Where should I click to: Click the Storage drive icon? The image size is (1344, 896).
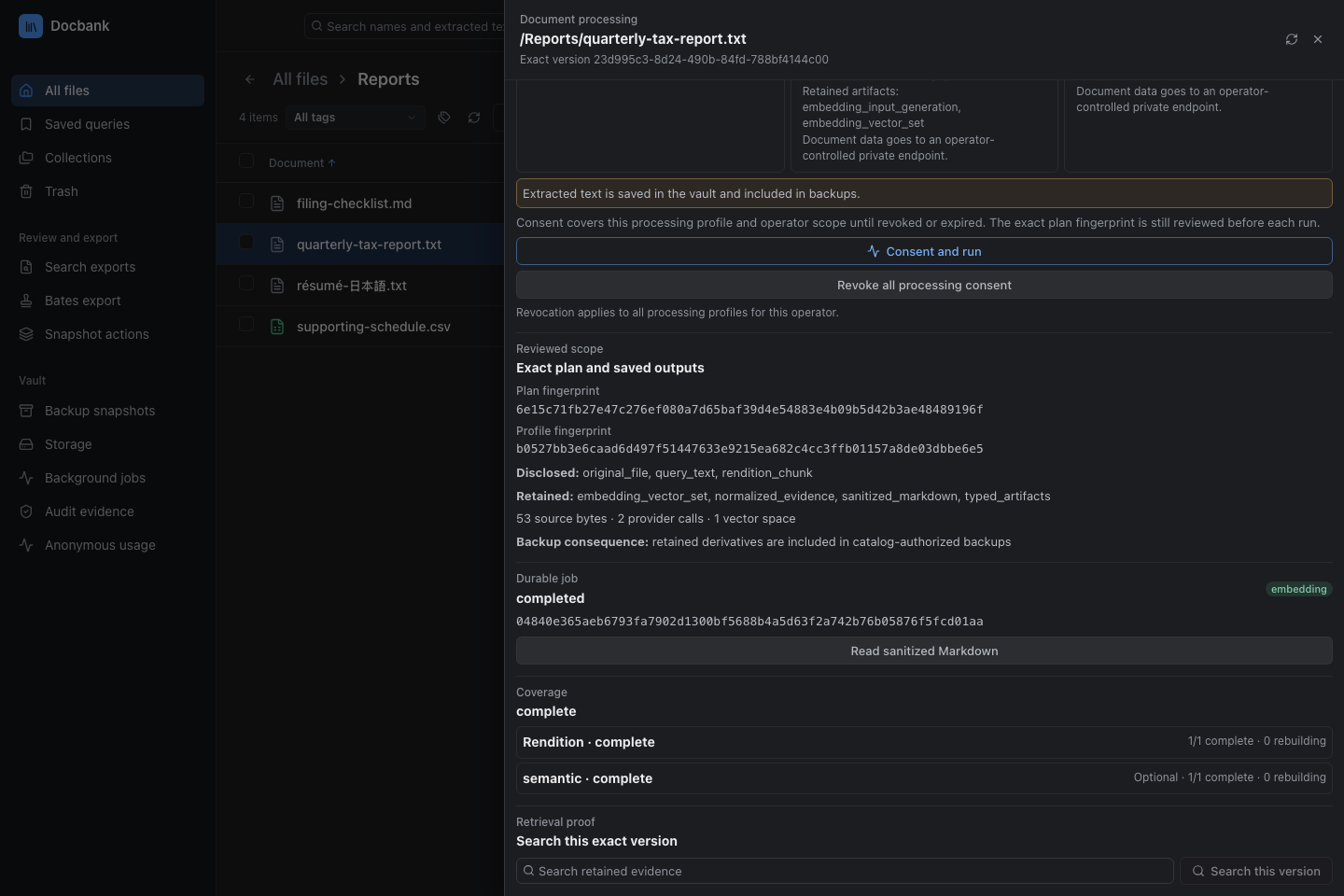coord(26,444)
